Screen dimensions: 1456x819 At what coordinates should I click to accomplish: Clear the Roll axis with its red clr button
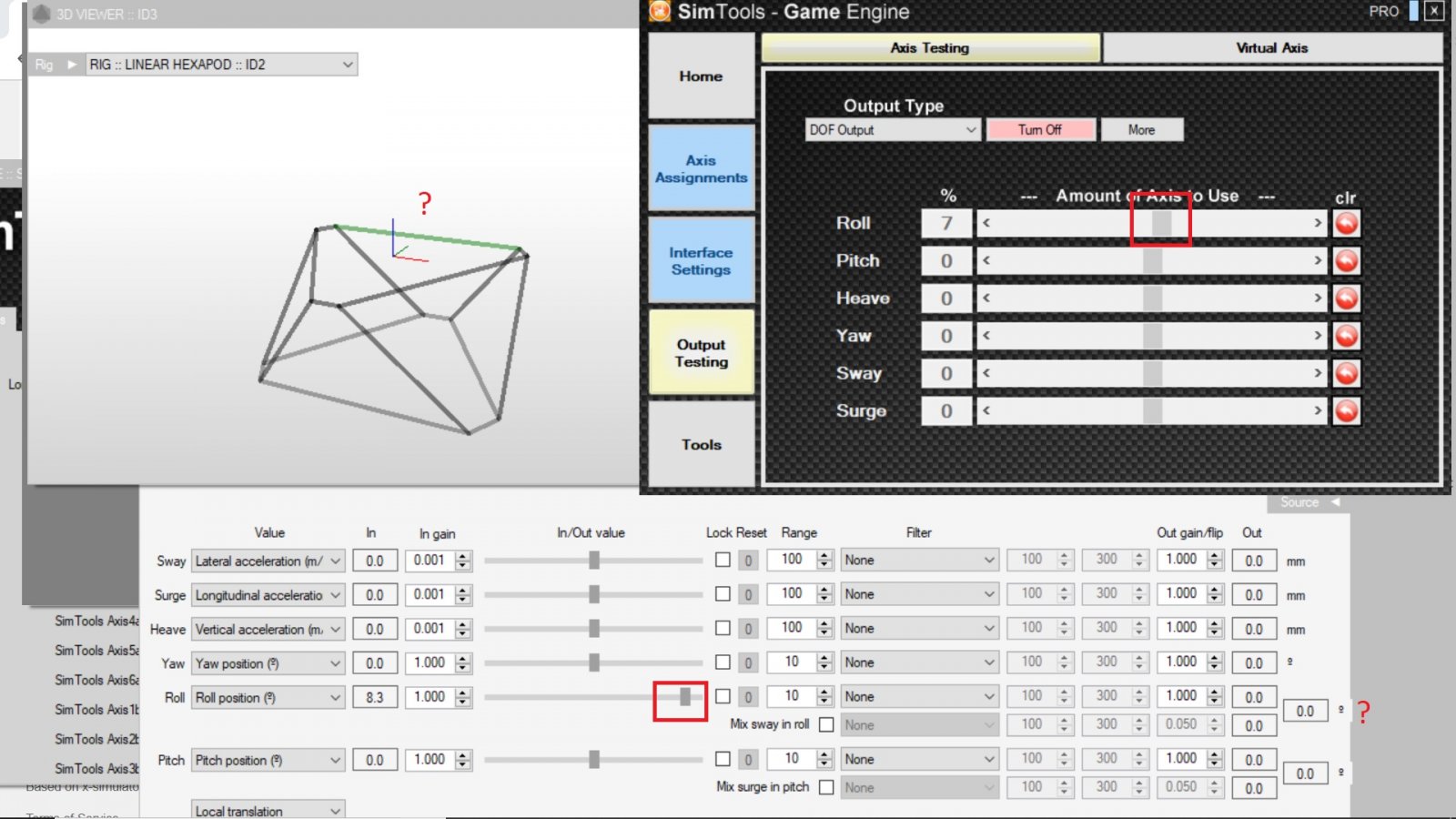[1346, 223]
